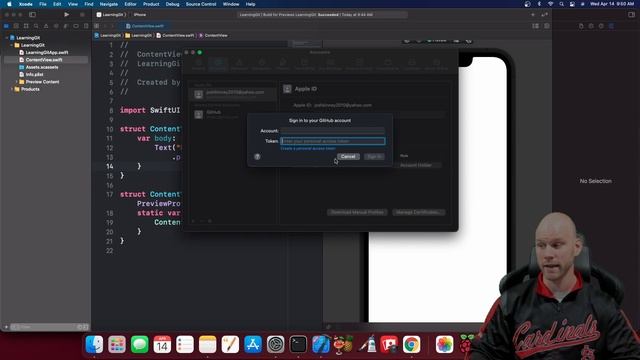Open Spotlight search in menu bar
This screenshot has height=360, width=640.
click(x=562, y=4)
